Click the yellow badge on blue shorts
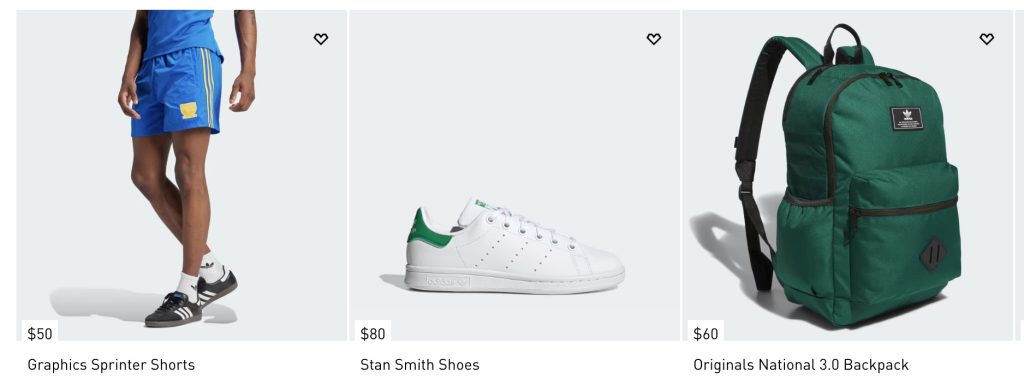This screenshot has width=1024, height=378. 188,110
